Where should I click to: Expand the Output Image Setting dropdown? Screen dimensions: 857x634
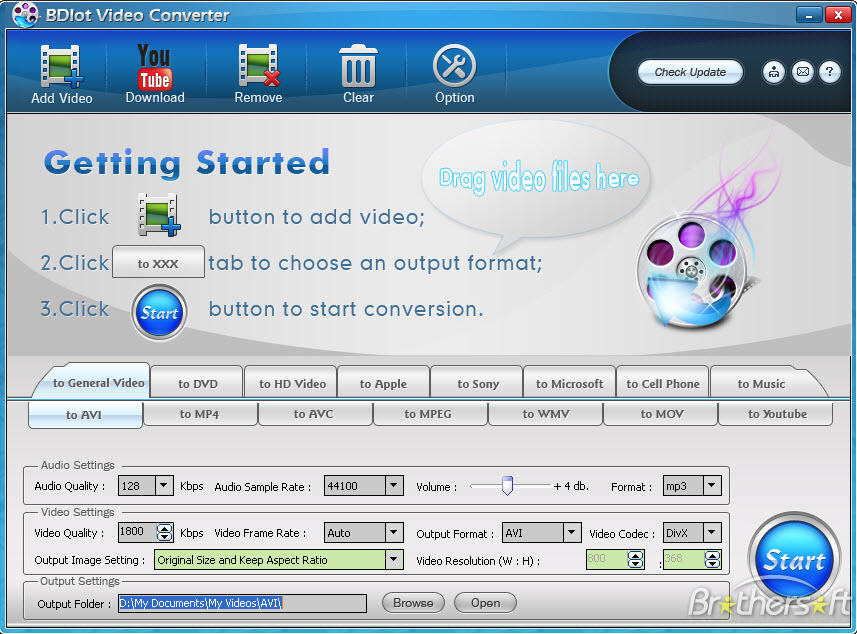tap(394, 559)
